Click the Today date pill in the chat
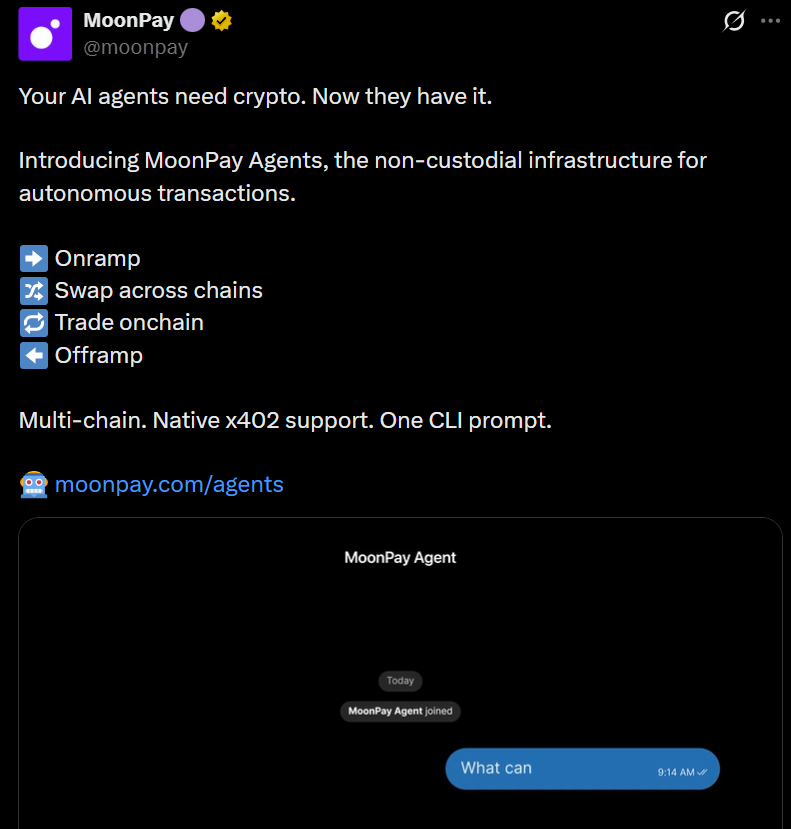 pyautogui.click(x=400, y=680)
